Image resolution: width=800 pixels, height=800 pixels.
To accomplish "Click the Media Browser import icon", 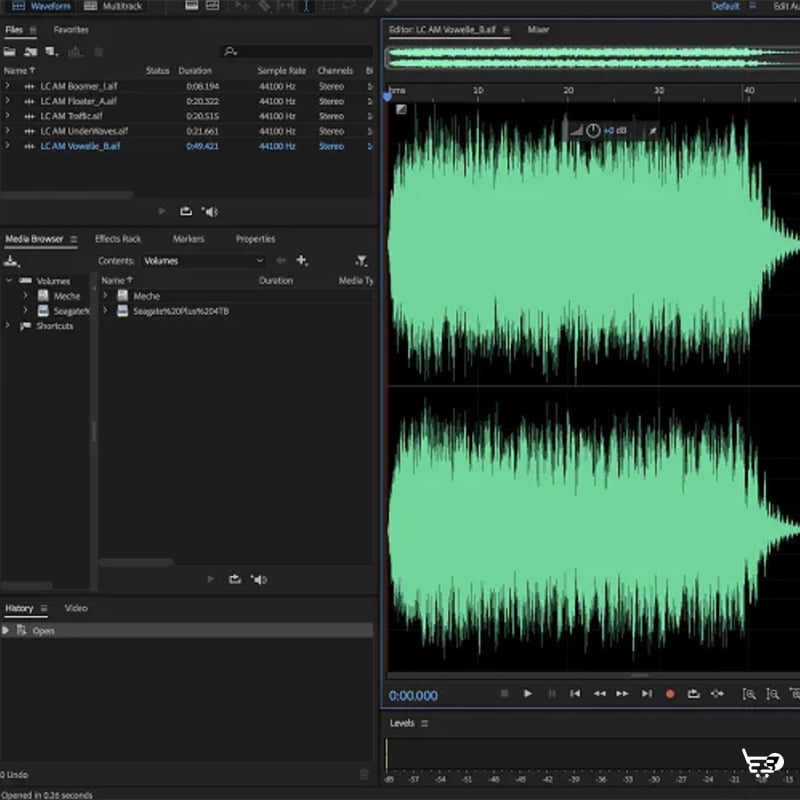I will coord(11,261).
